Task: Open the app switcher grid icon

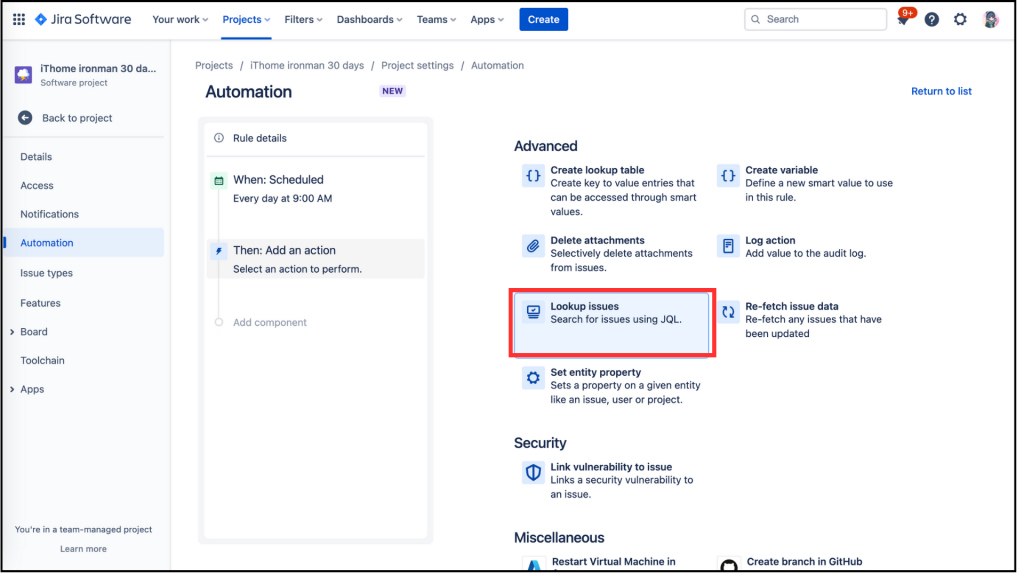Action: tap(19, 20)
